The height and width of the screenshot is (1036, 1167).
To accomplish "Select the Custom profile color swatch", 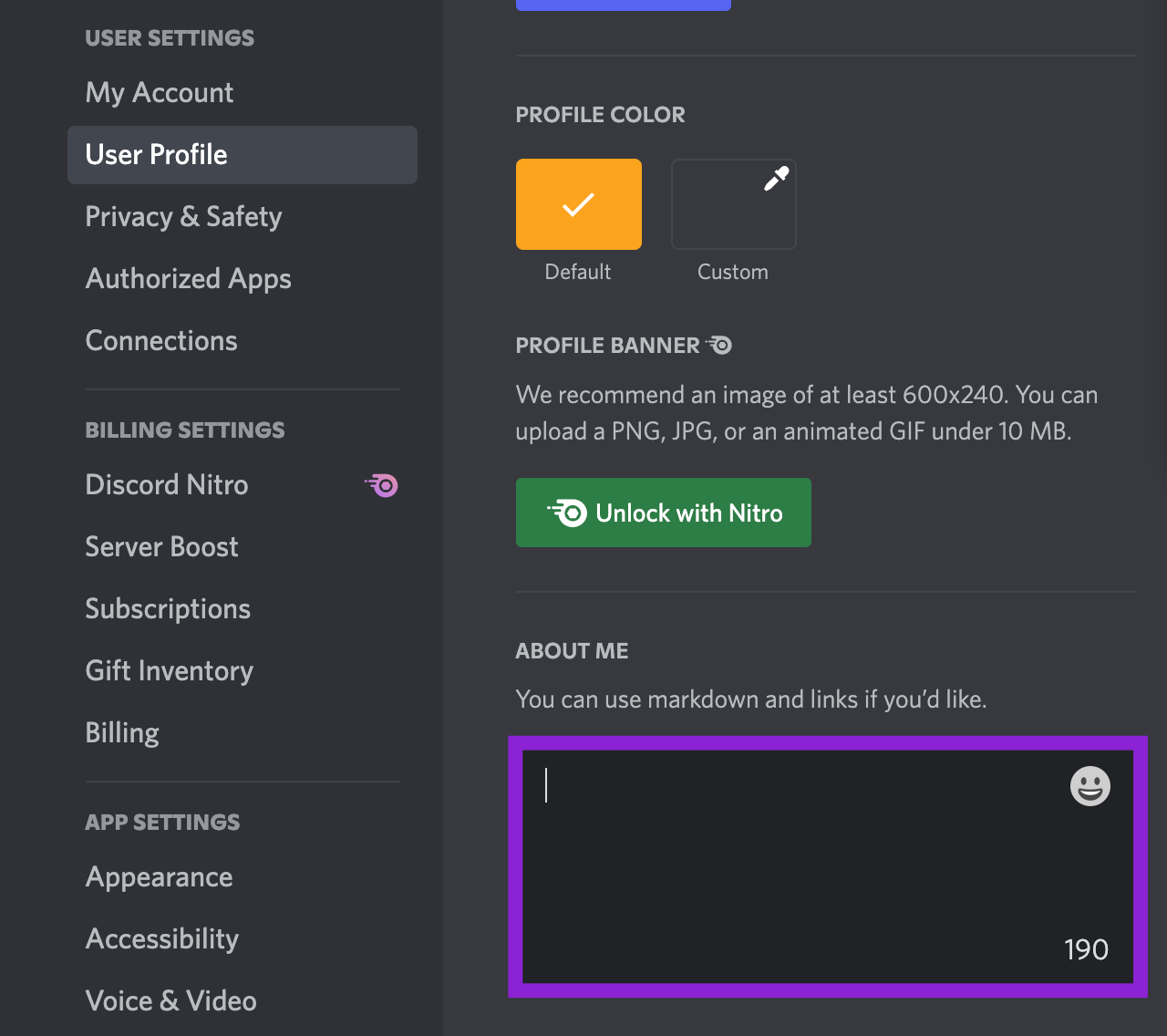I will point(734,204).
